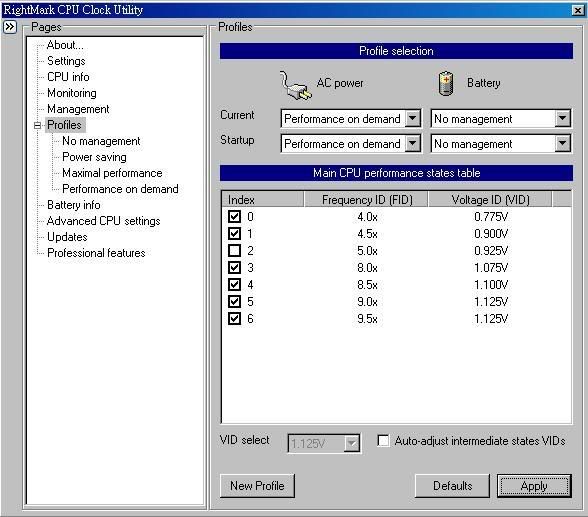
Task: Open the VID select dropdown
Action: (351, 444)
